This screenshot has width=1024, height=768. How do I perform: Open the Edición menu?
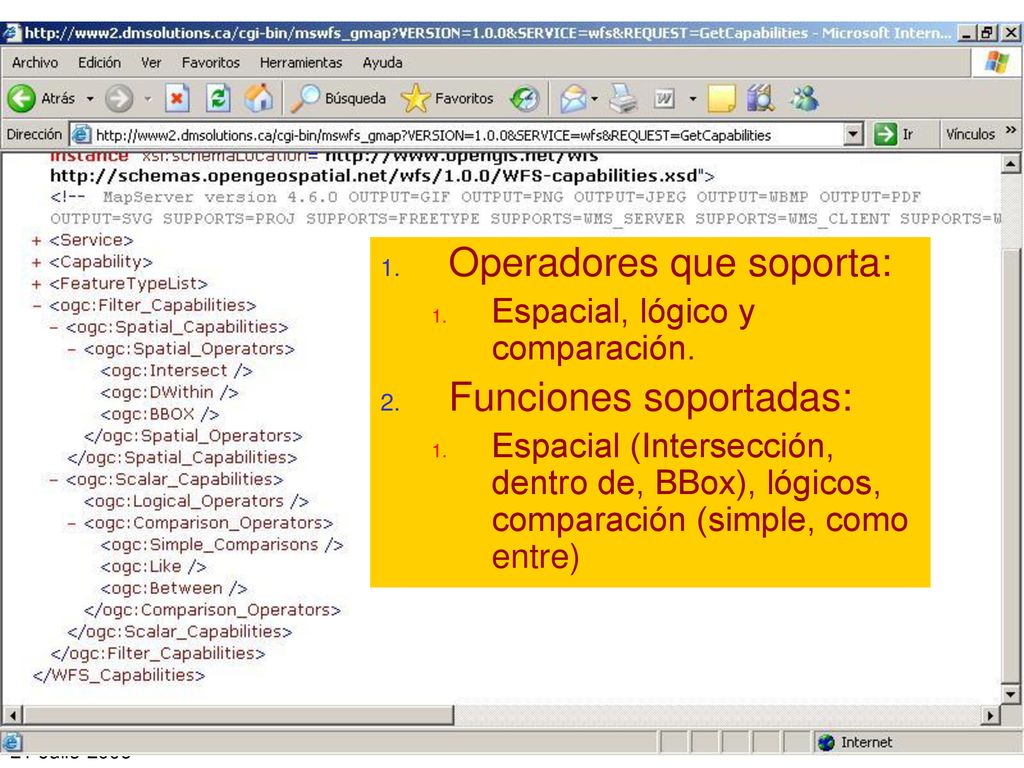pyautogui.click(x=99, y=63)
